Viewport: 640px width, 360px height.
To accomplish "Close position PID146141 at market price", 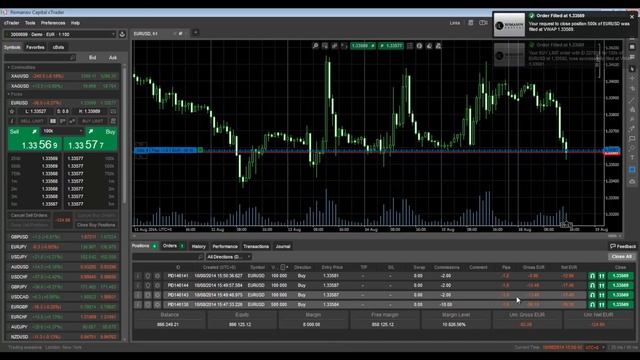I will click(620, 276).
